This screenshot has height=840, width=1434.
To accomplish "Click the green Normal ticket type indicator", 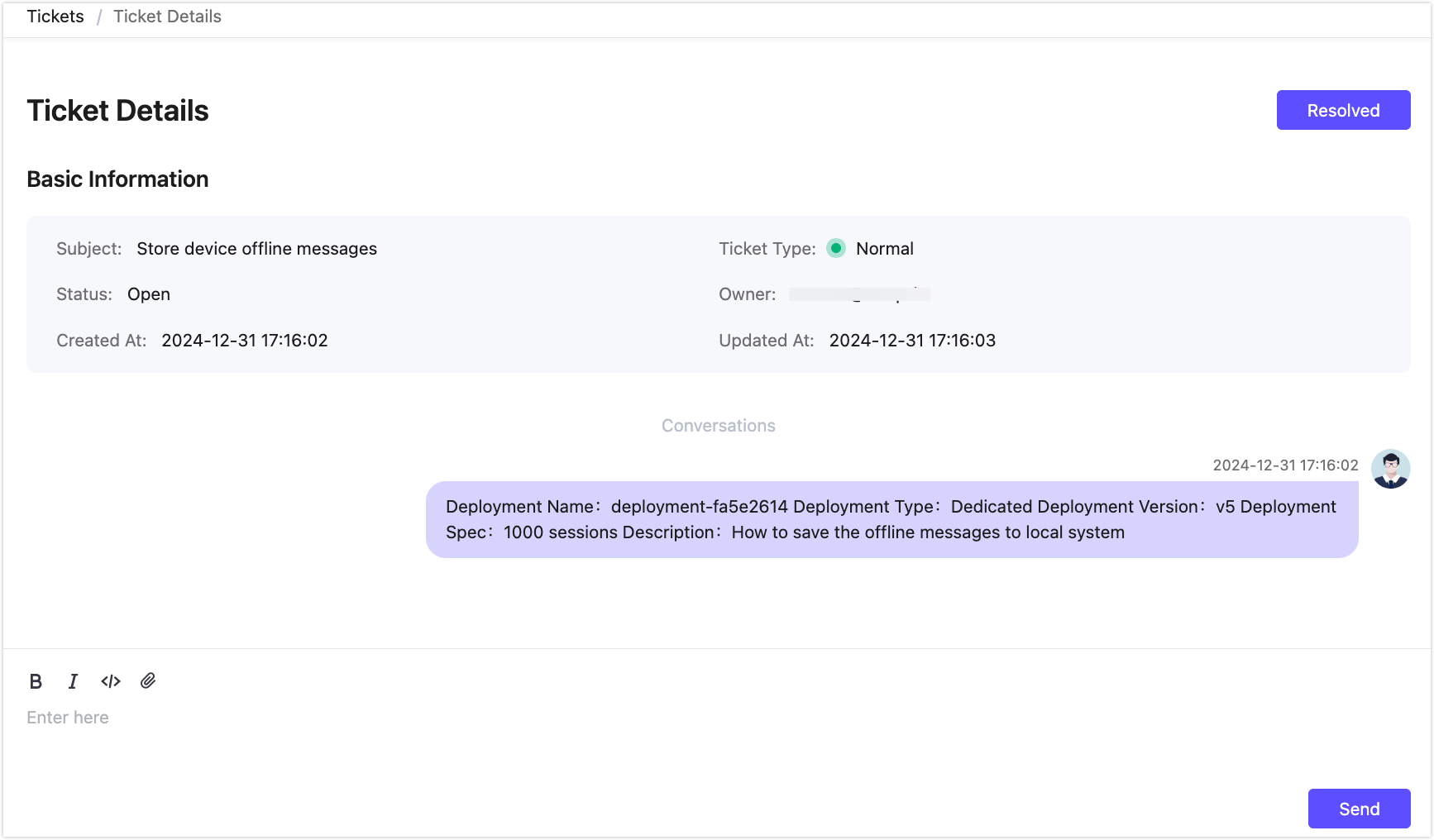I will pos(836,248).
